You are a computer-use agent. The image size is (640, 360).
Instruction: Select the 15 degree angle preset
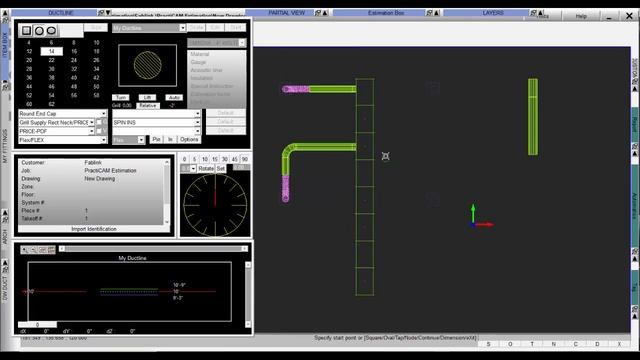(215, 159)
